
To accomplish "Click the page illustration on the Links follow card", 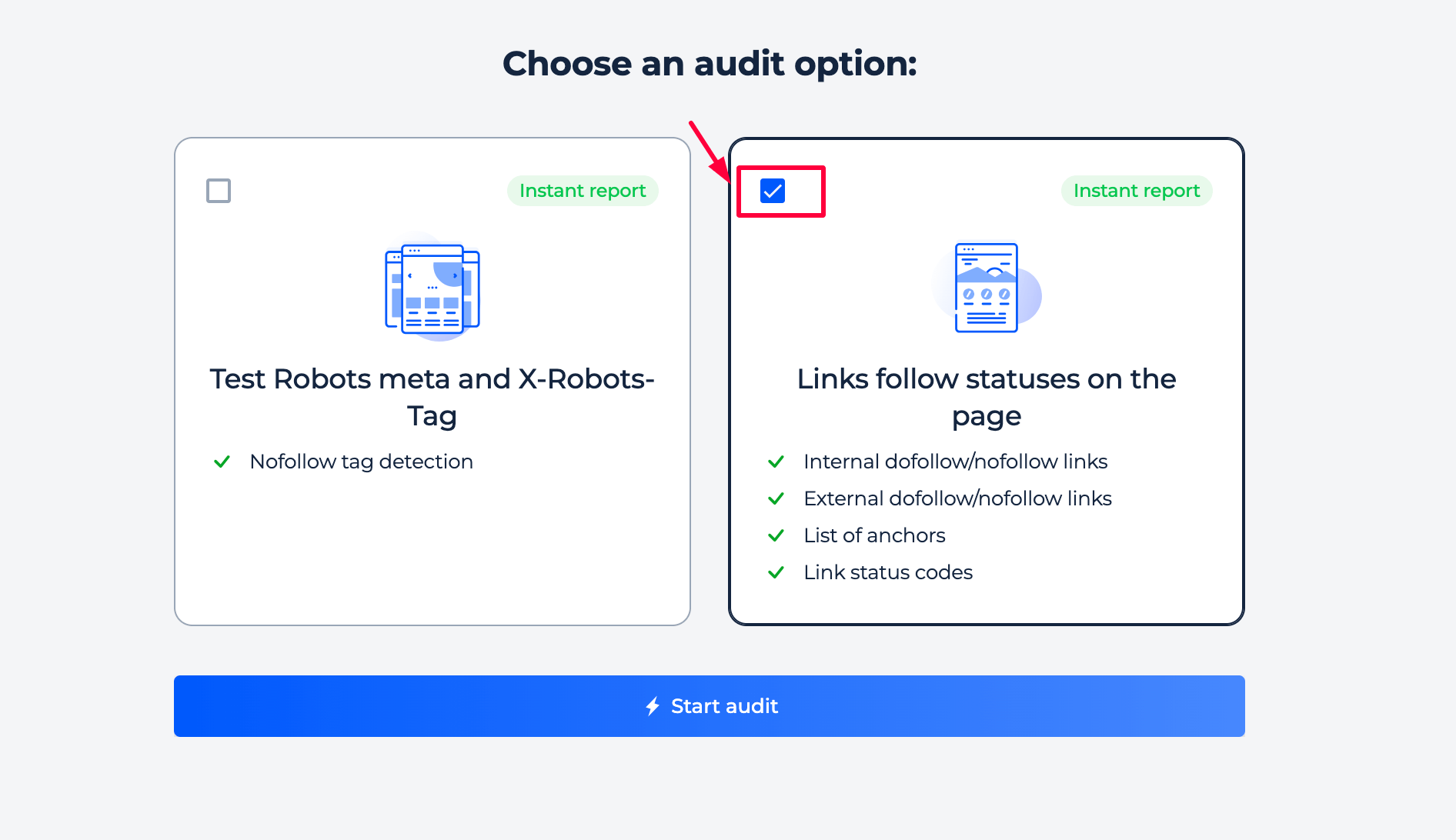I will (987, 289).
